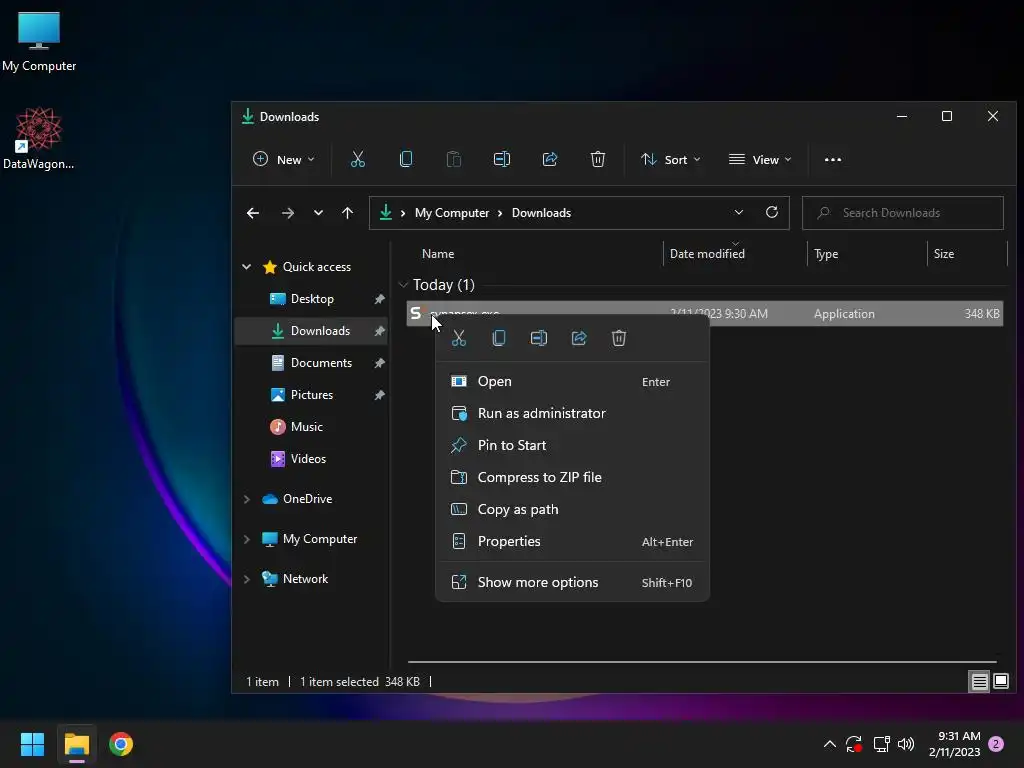The width and height of the screenshot is (1024, 768).
Task: Expand the My Computer tree node
Action: [x=247, y=539]
